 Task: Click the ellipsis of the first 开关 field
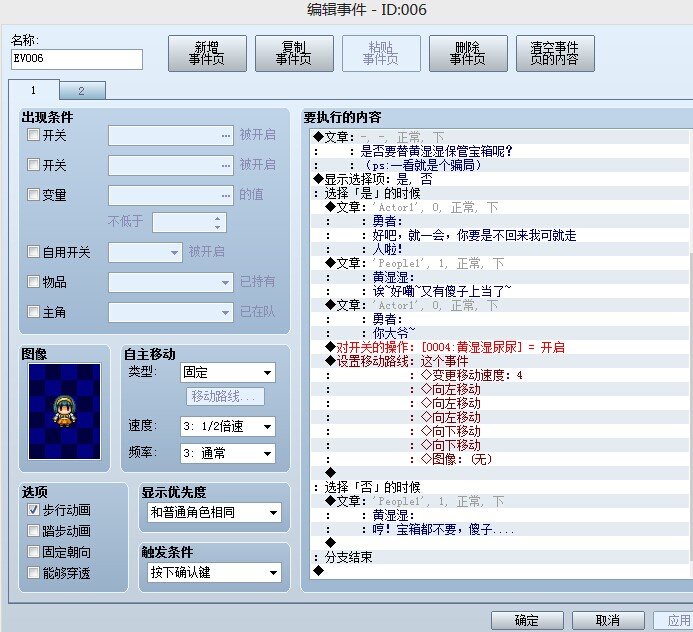(x=226, y=136)
